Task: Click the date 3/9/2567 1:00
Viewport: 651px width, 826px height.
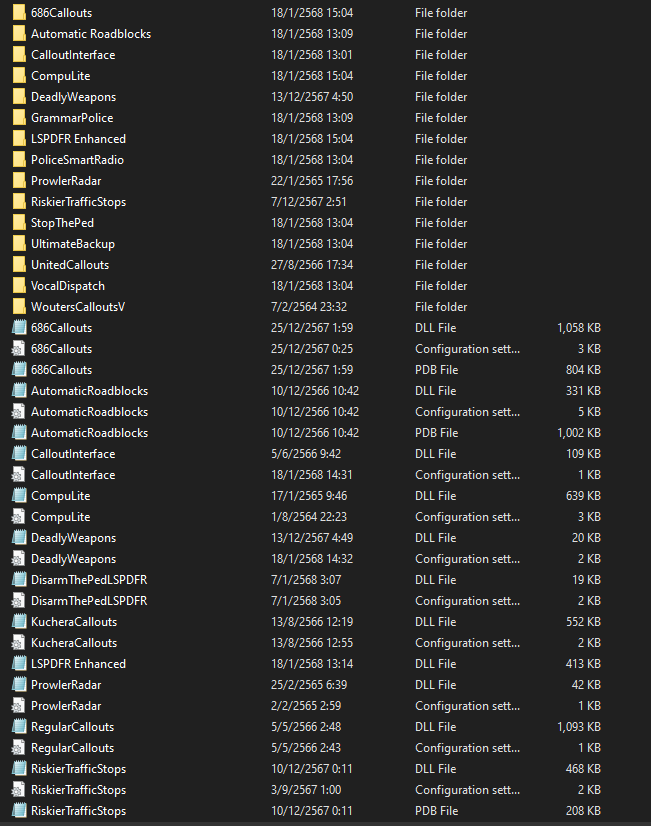Action: point(306,790)
